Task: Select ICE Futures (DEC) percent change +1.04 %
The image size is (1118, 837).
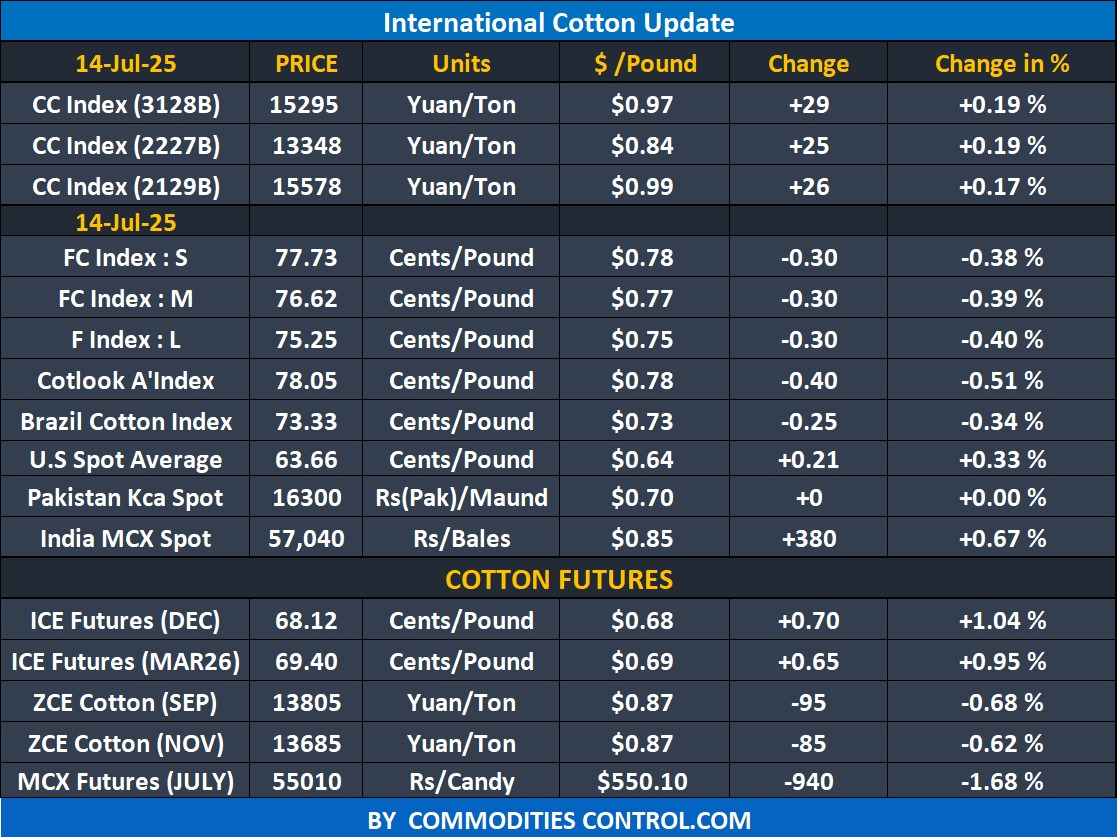Action: (1002, 621)
